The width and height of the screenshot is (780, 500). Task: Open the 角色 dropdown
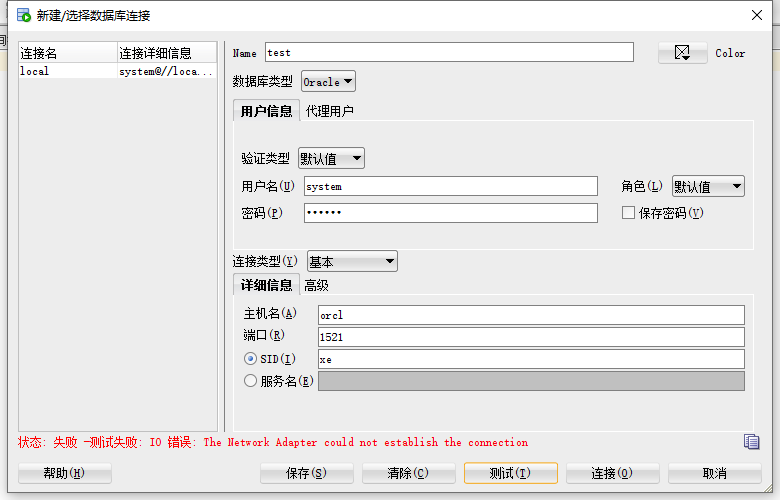coord(708,187)
